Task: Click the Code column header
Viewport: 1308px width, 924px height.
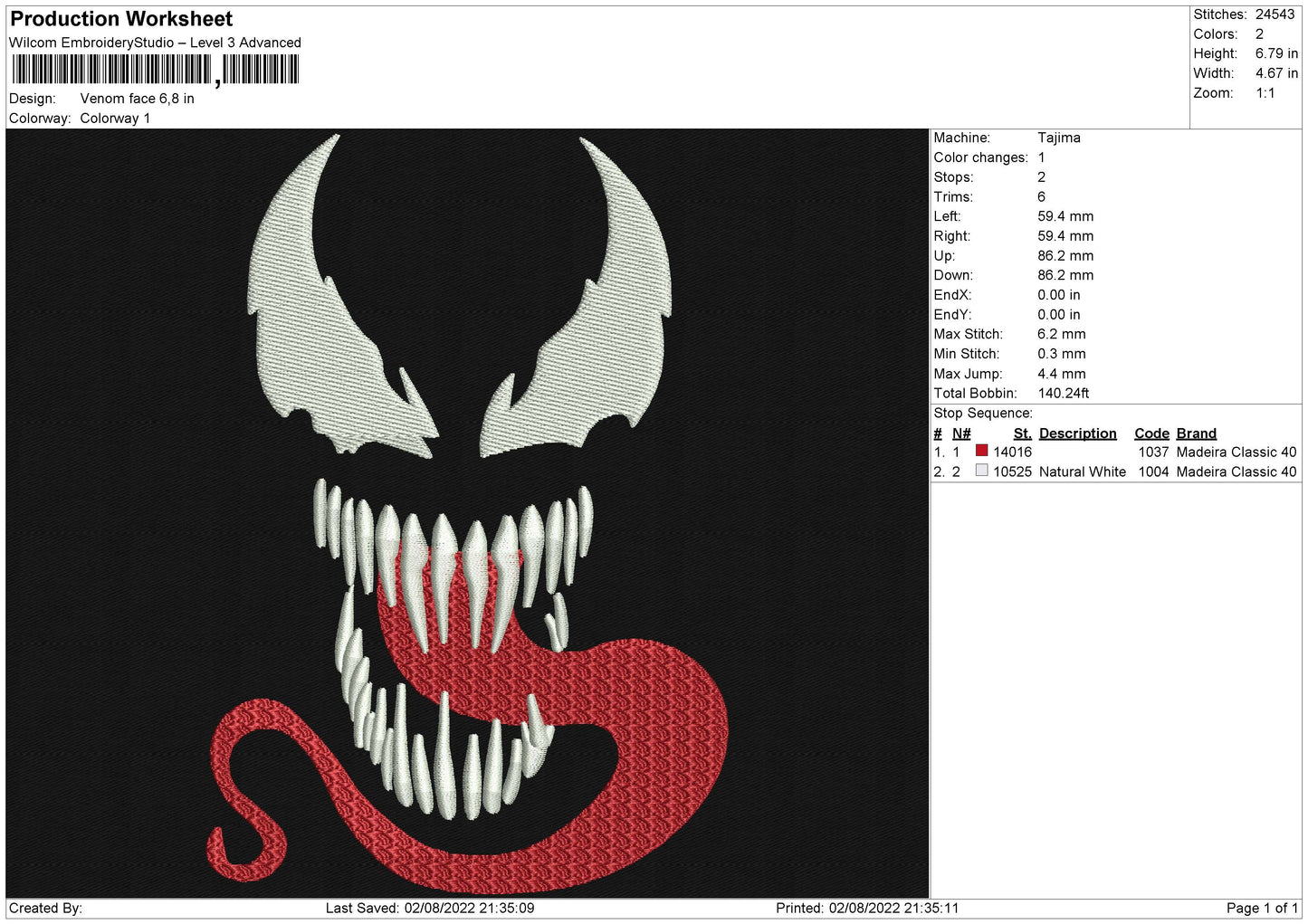Action: (1151, 433)
